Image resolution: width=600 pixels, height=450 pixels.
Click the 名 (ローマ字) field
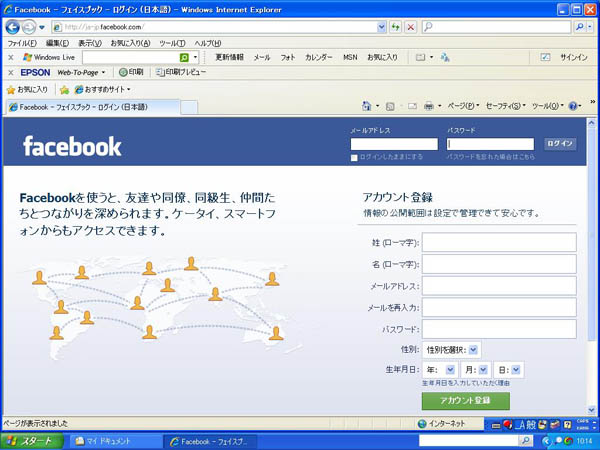coord(499,264)
